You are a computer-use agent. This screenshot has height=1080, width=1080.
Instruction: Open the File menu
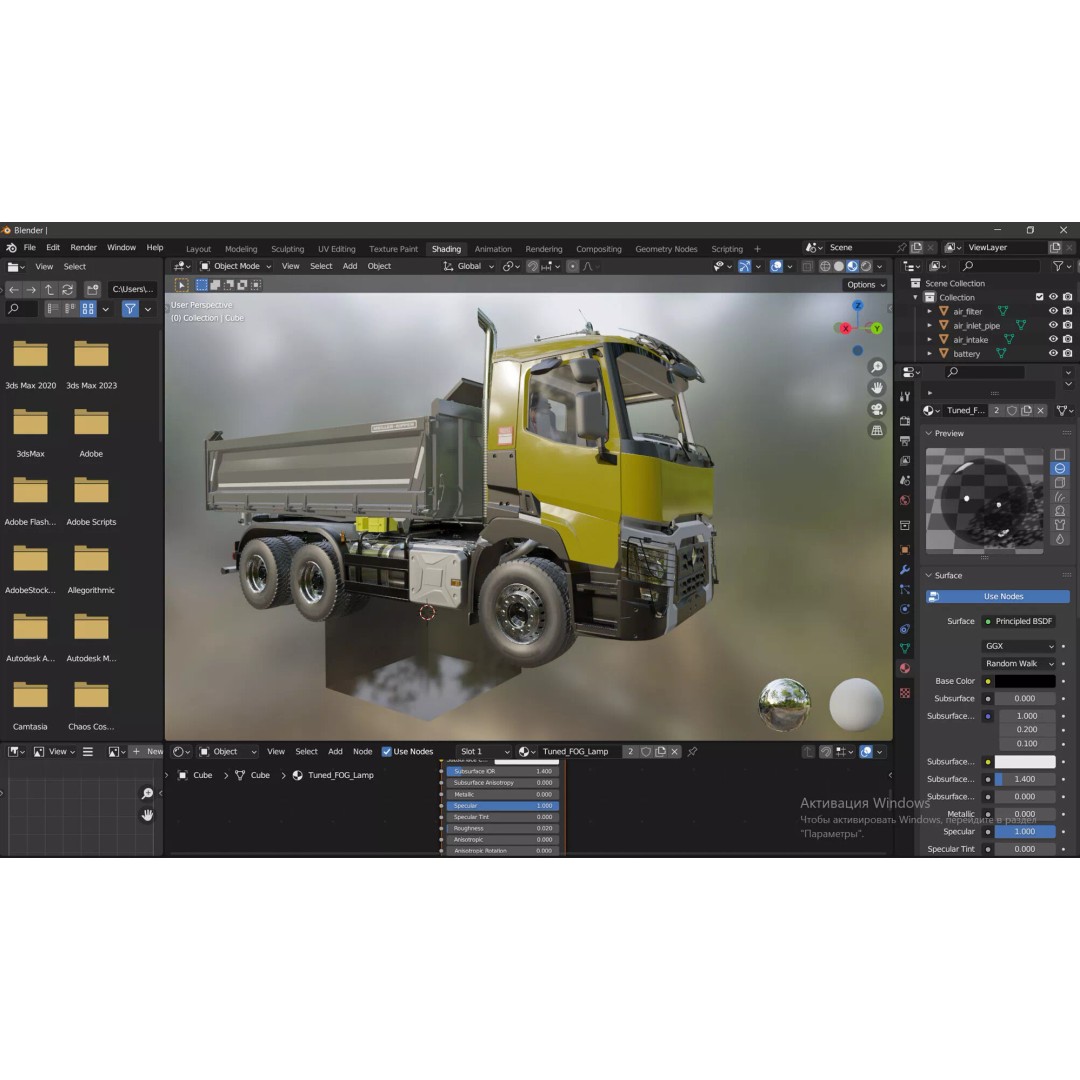tap(30, 248)
